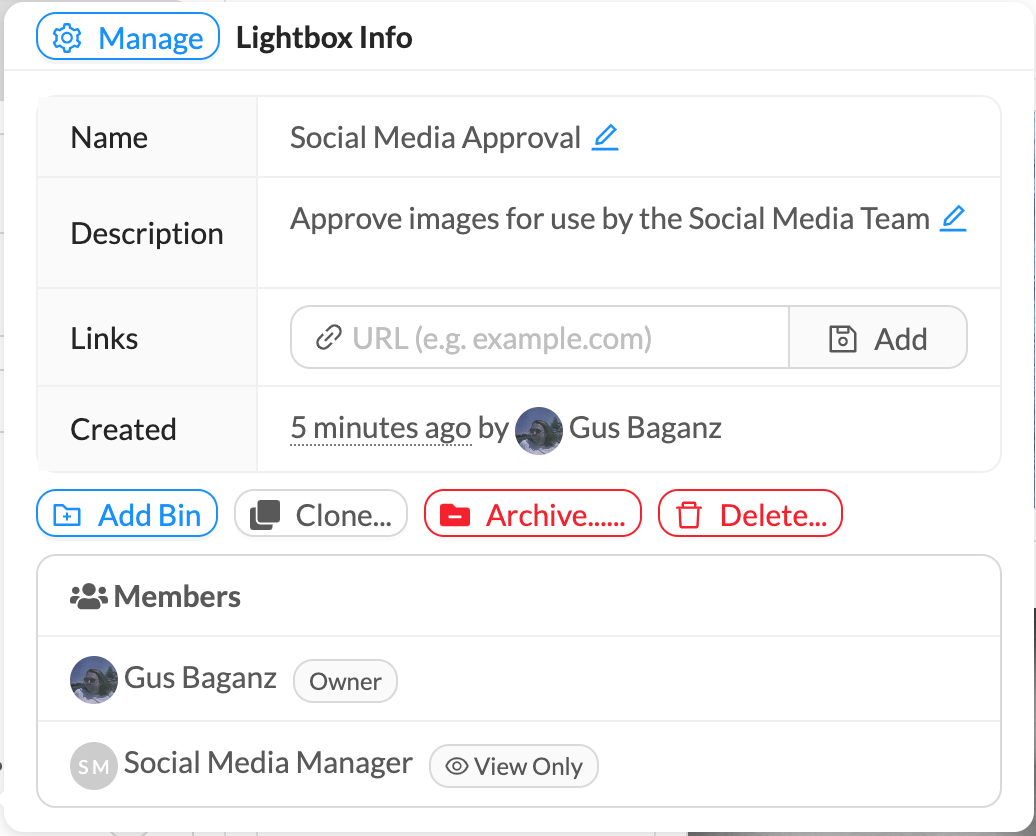
Task: Toggle View Only permission for Social Media Manager
Action: (x=514, y=766)
